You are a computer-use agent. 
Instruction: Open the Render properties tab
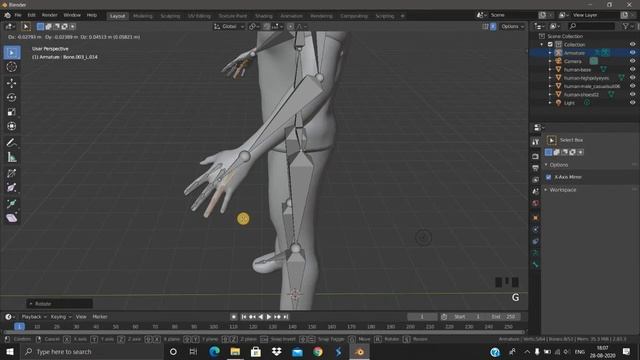coord(536,156)
